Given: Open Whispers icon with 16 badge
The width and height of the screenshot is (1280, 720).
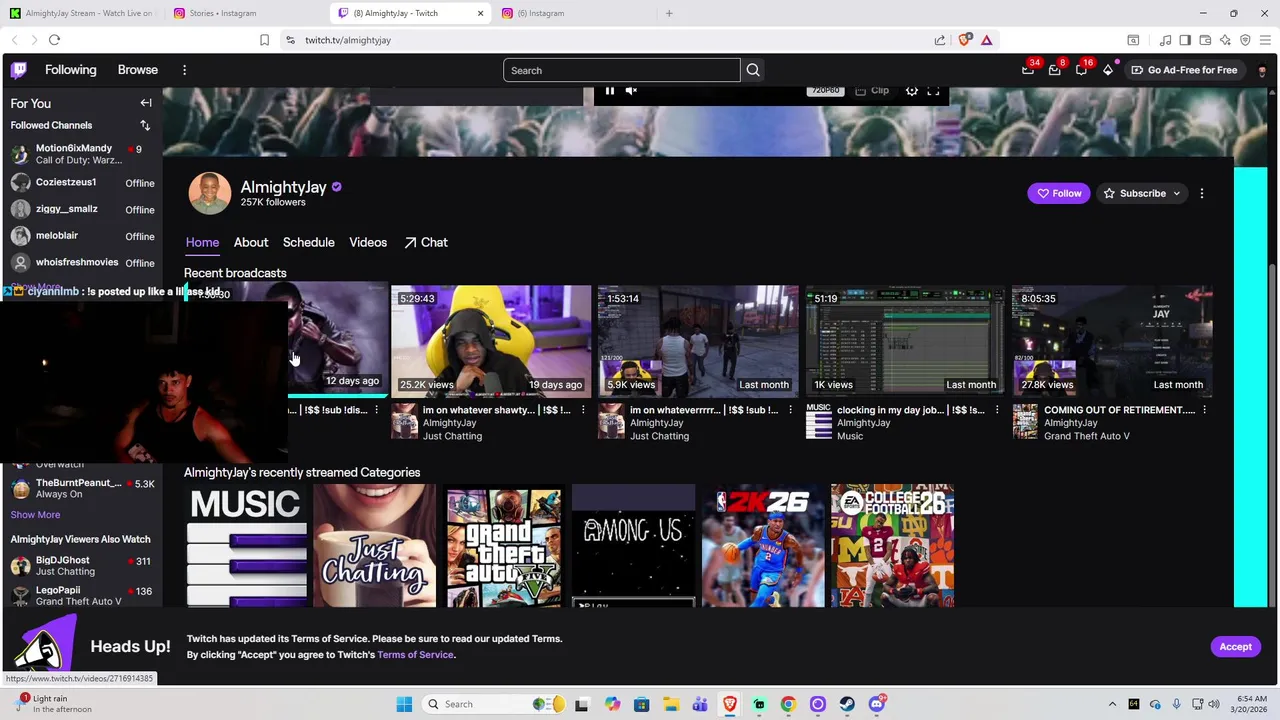Looking at the screenshot, I should pyautogui.click(x=1081, y=70).
